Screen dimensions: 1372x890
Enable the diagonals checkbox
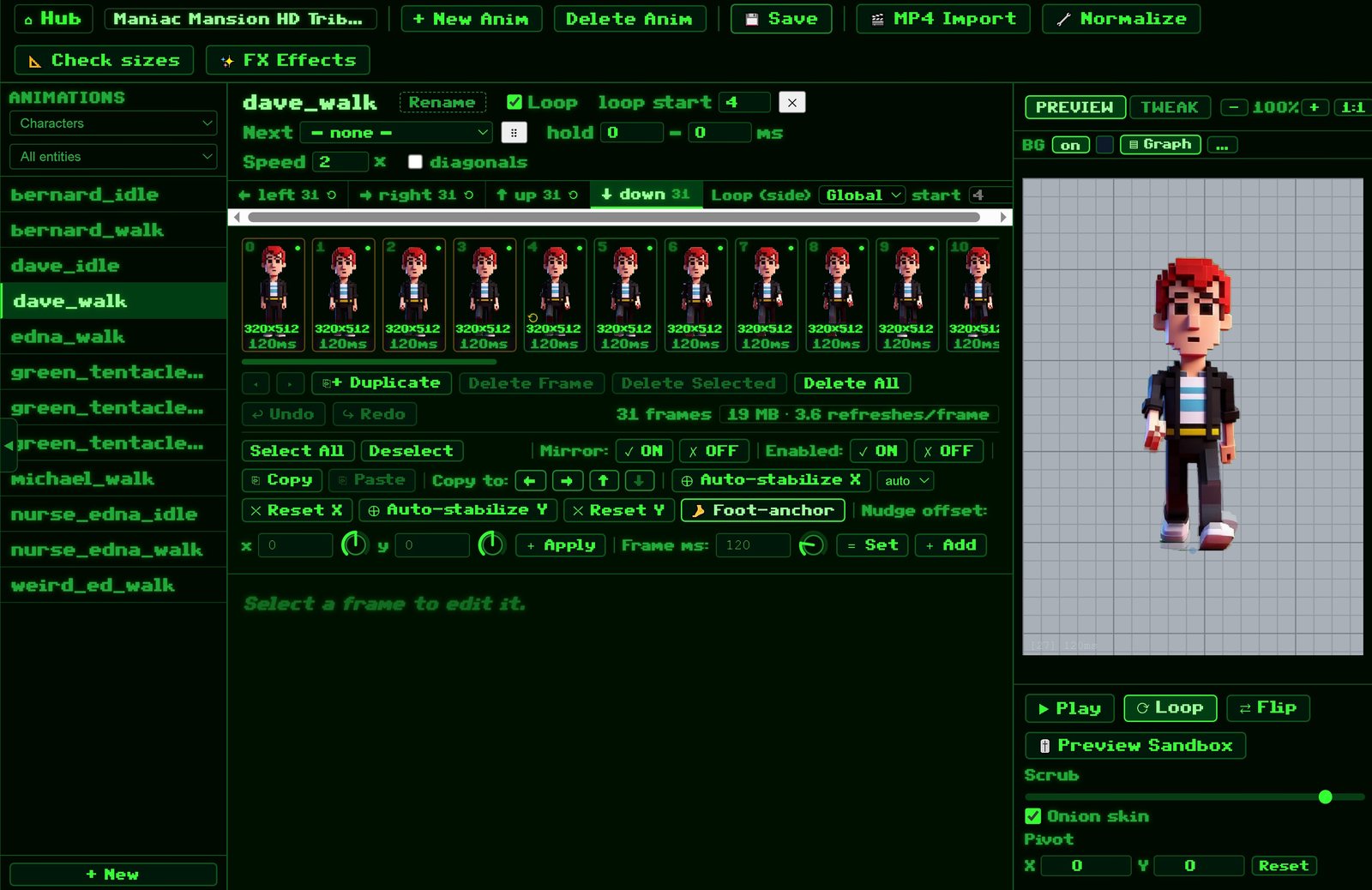tap(415, 162)
